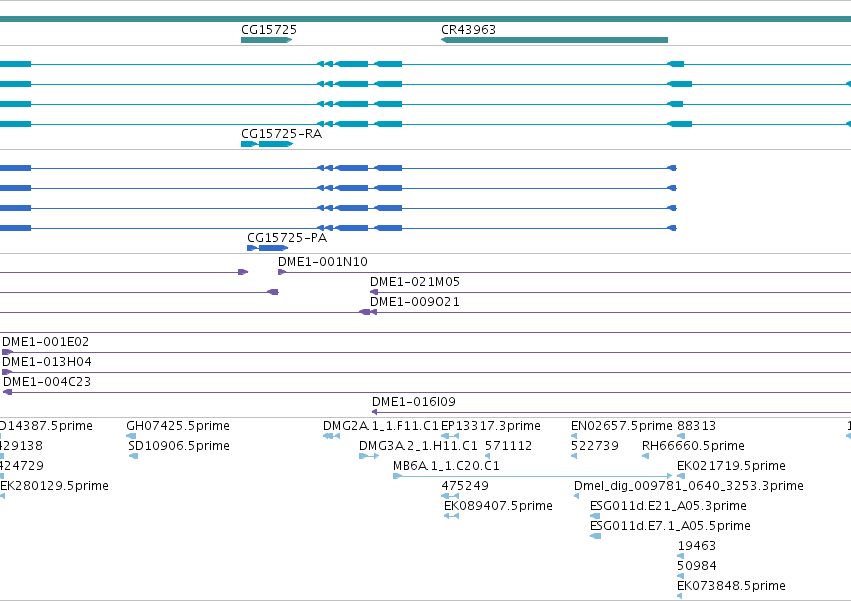
Task: Click the CR43963 gene span bar
Action: click(x=554, y=40)
